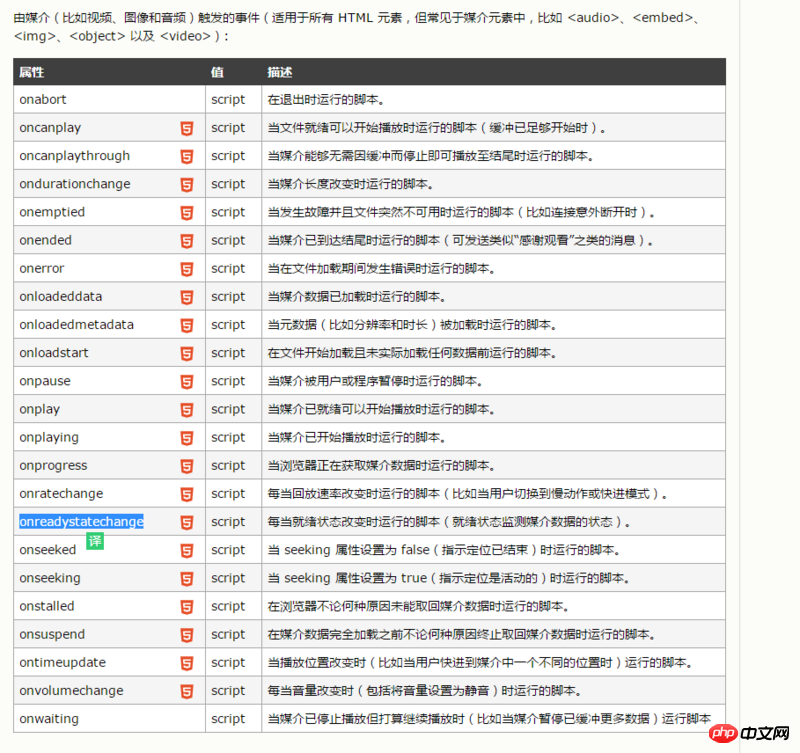Click the HTML5 icon in the onloadstart row
800x753 pixels.
[187, 354]
